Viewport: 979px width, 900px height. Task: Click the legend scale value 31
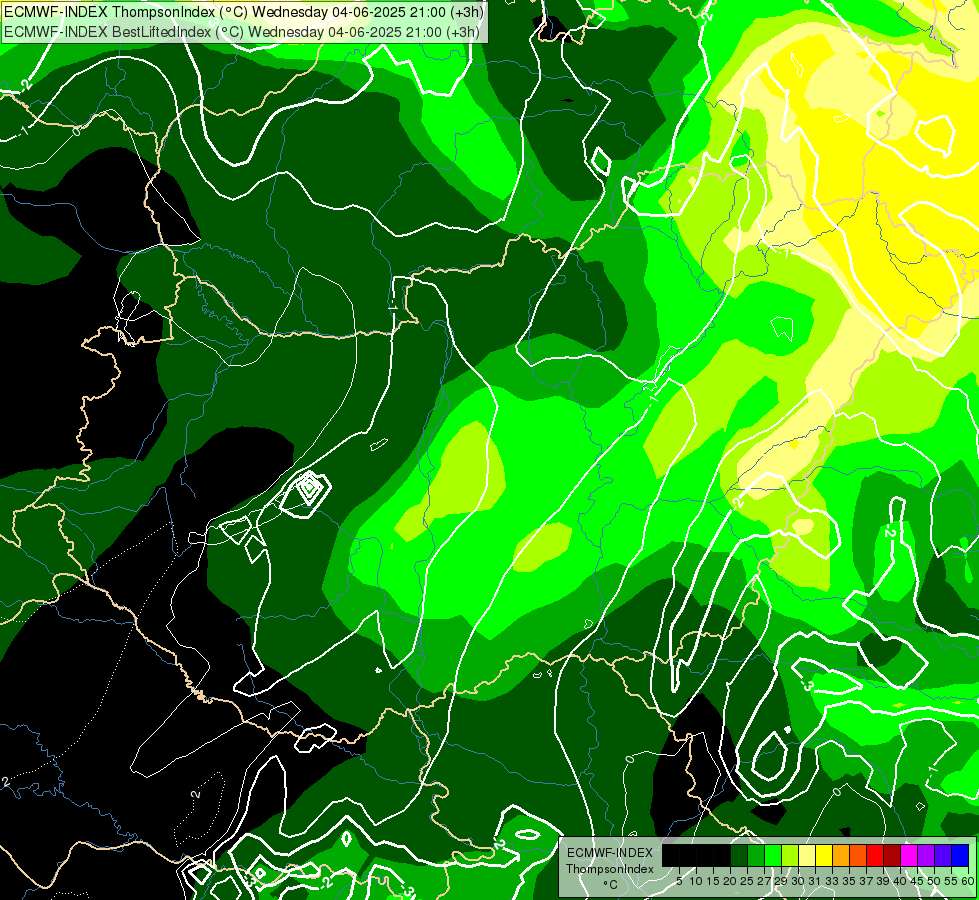coord(815,881)
